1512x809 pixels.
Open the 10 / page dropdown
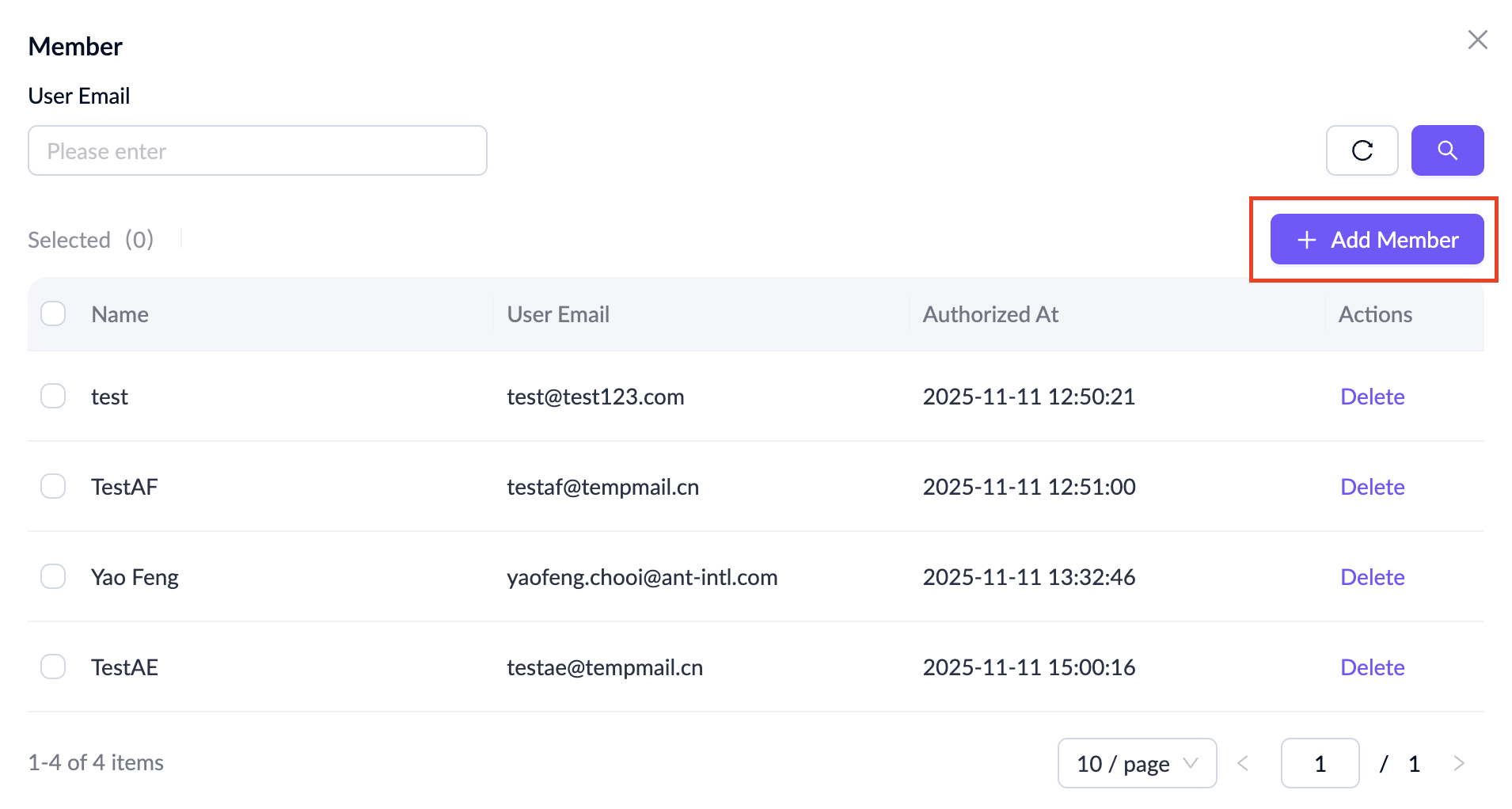[x=1137, y=763]
